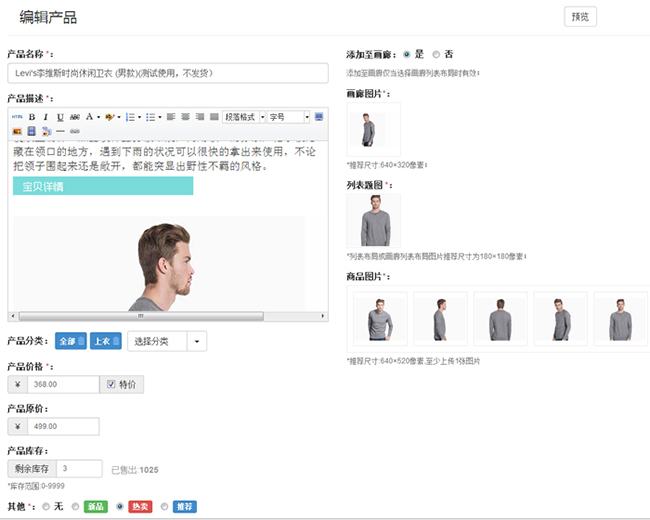Image resolution: width=650 pixels, height=520 pixels.
Task: Click the 预览 preview button
Action: pos(580,16)
